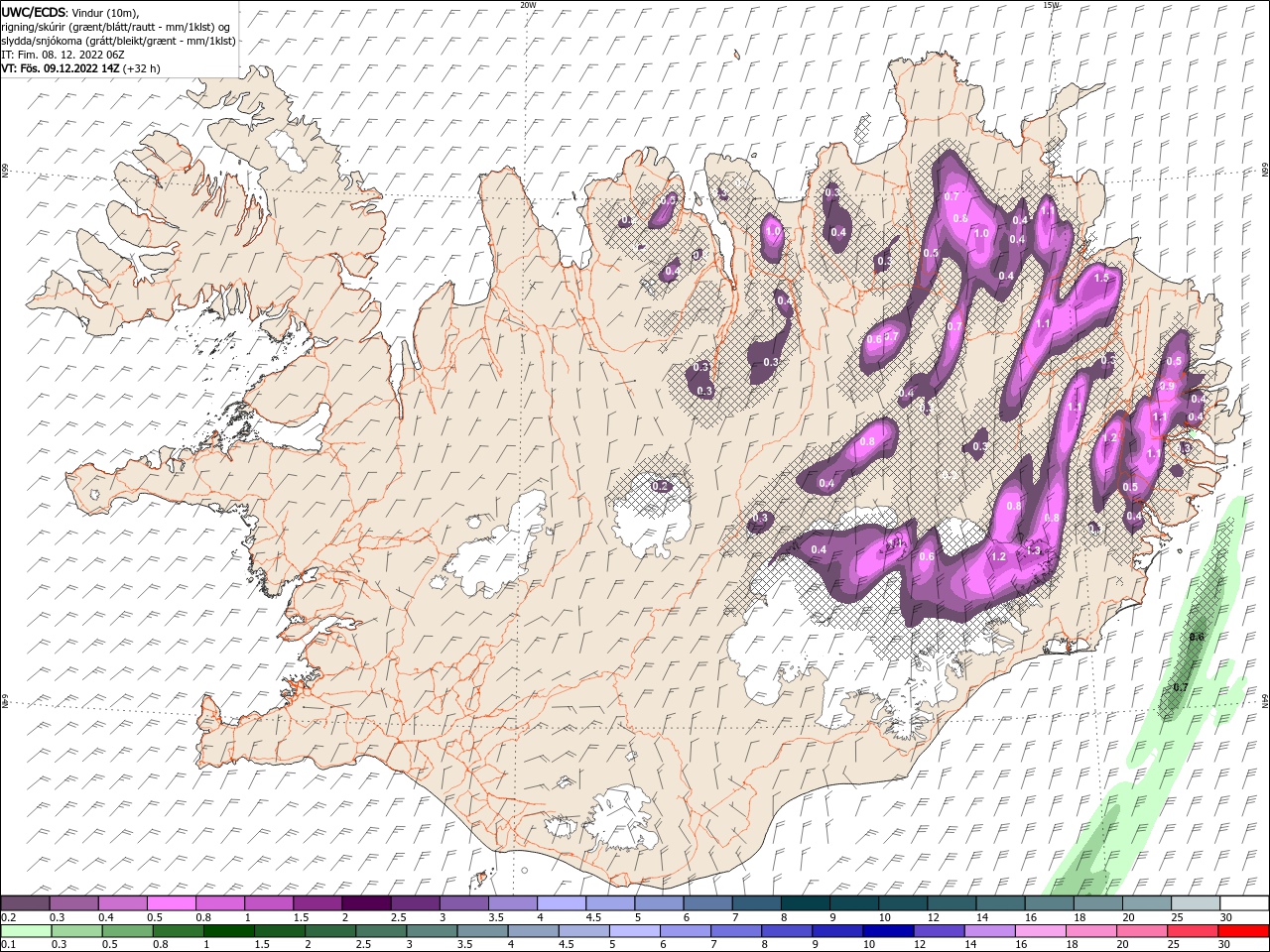Click the palest green 0.1 rain legend swatch
The height and width of the screenshot is (952, 1270).
point(25,931)
